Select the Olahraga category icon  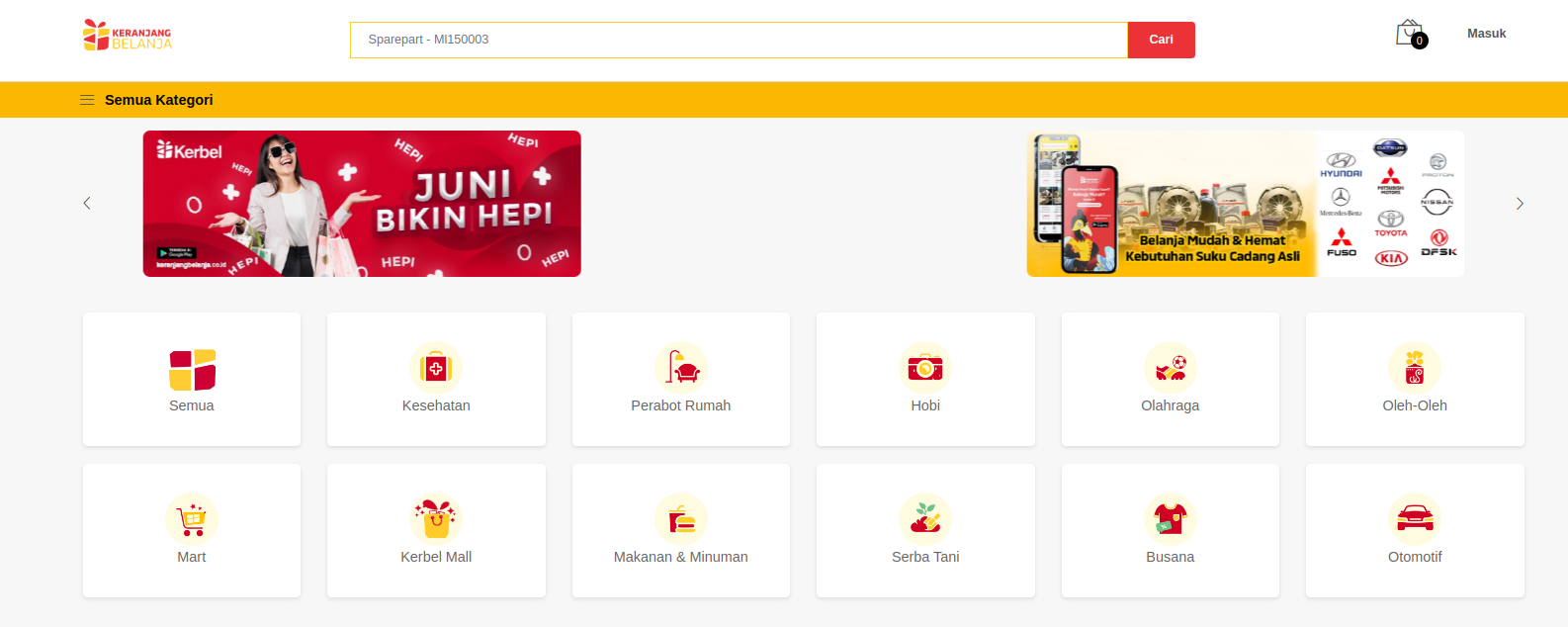(x=1170, y=368)
